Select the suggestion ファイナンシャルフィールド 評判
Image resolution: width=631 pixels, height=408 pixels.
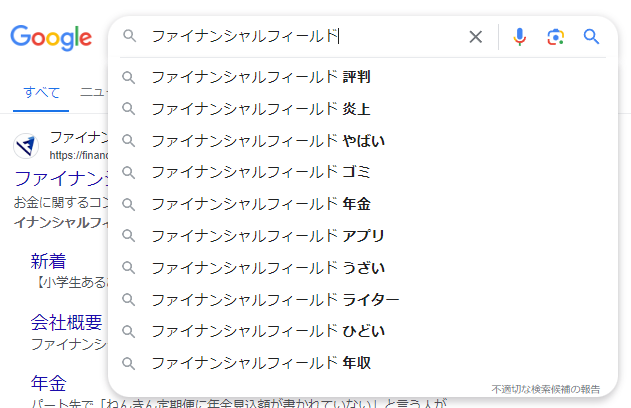[363, 77]
